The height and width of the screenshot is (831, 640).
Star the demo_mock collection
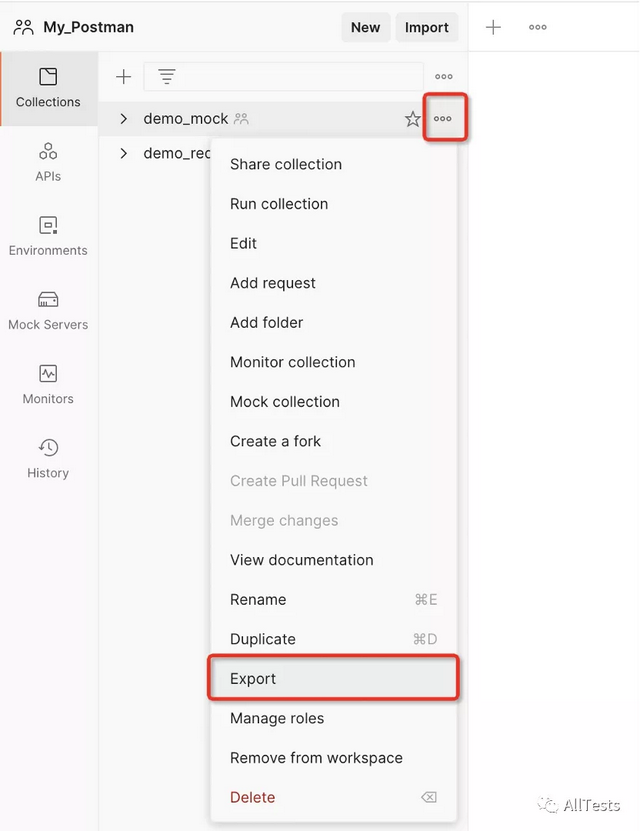pyautogui.click(x=412, y=119)
